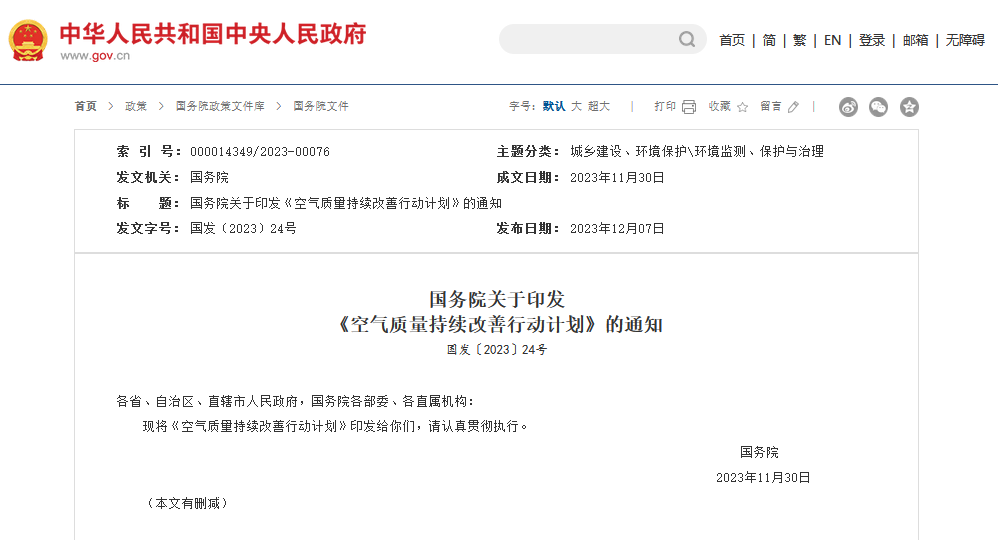
Task: Click the national emblem logo
Action: [28, 41]
